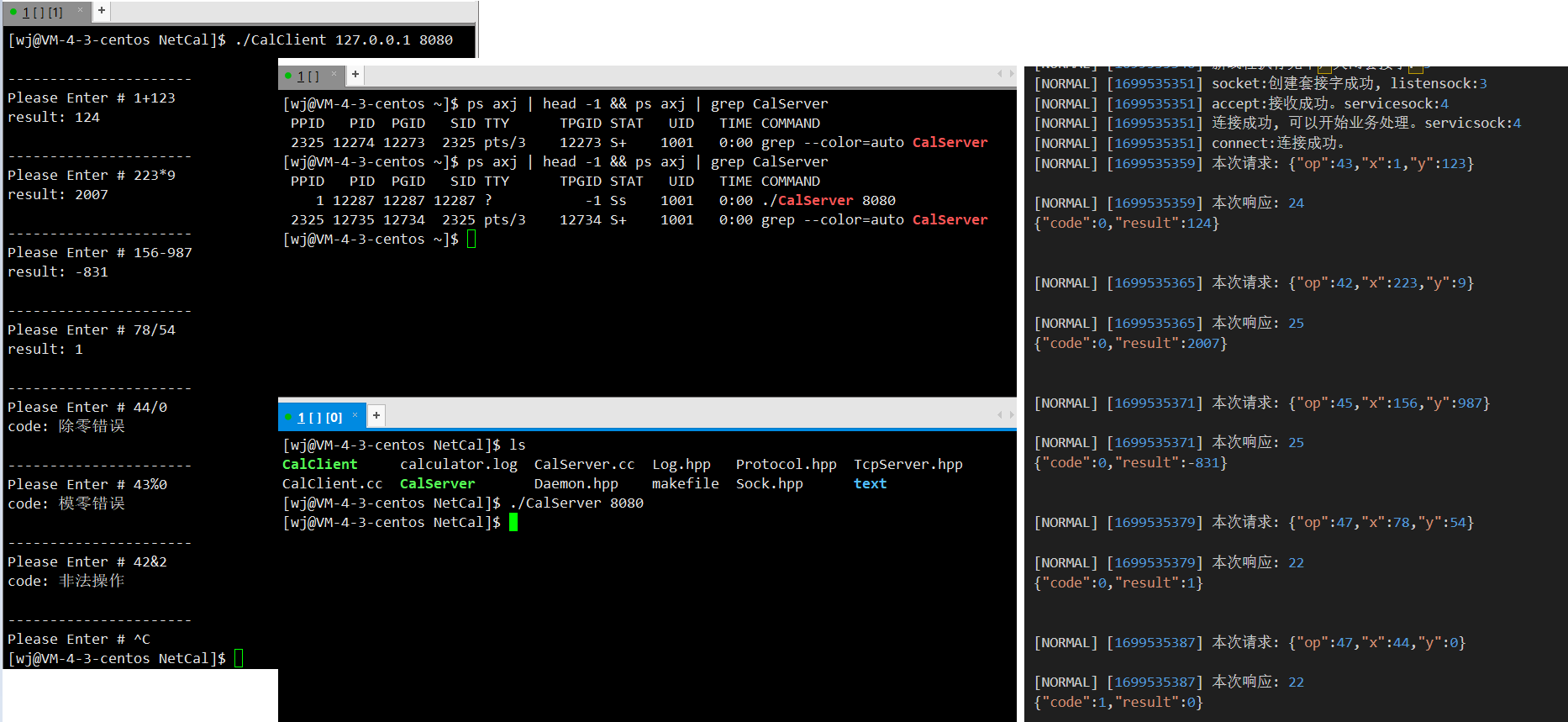Click the 'code: 非法操作' error line
The height and width of the screenshot is (722, 1568).
click(66, 582)
